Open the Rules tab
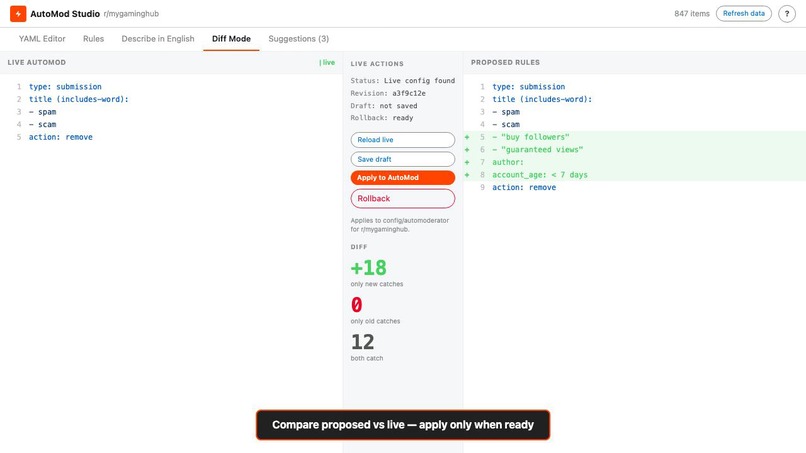806x453 pixels. click(94, 39)
